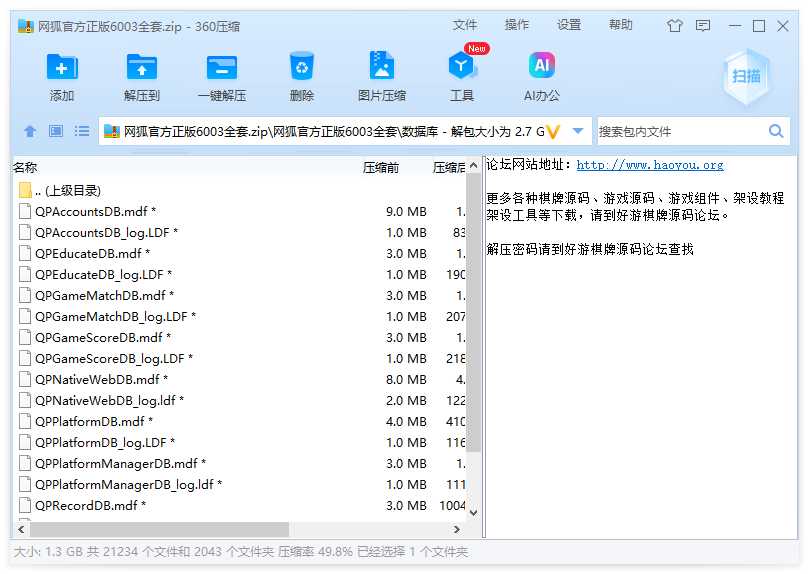Image resolution: width=809 pixels, height=574 pixels.
Task: Select file QPEducateDB_log.LDF
Action: tap(239, 274)
